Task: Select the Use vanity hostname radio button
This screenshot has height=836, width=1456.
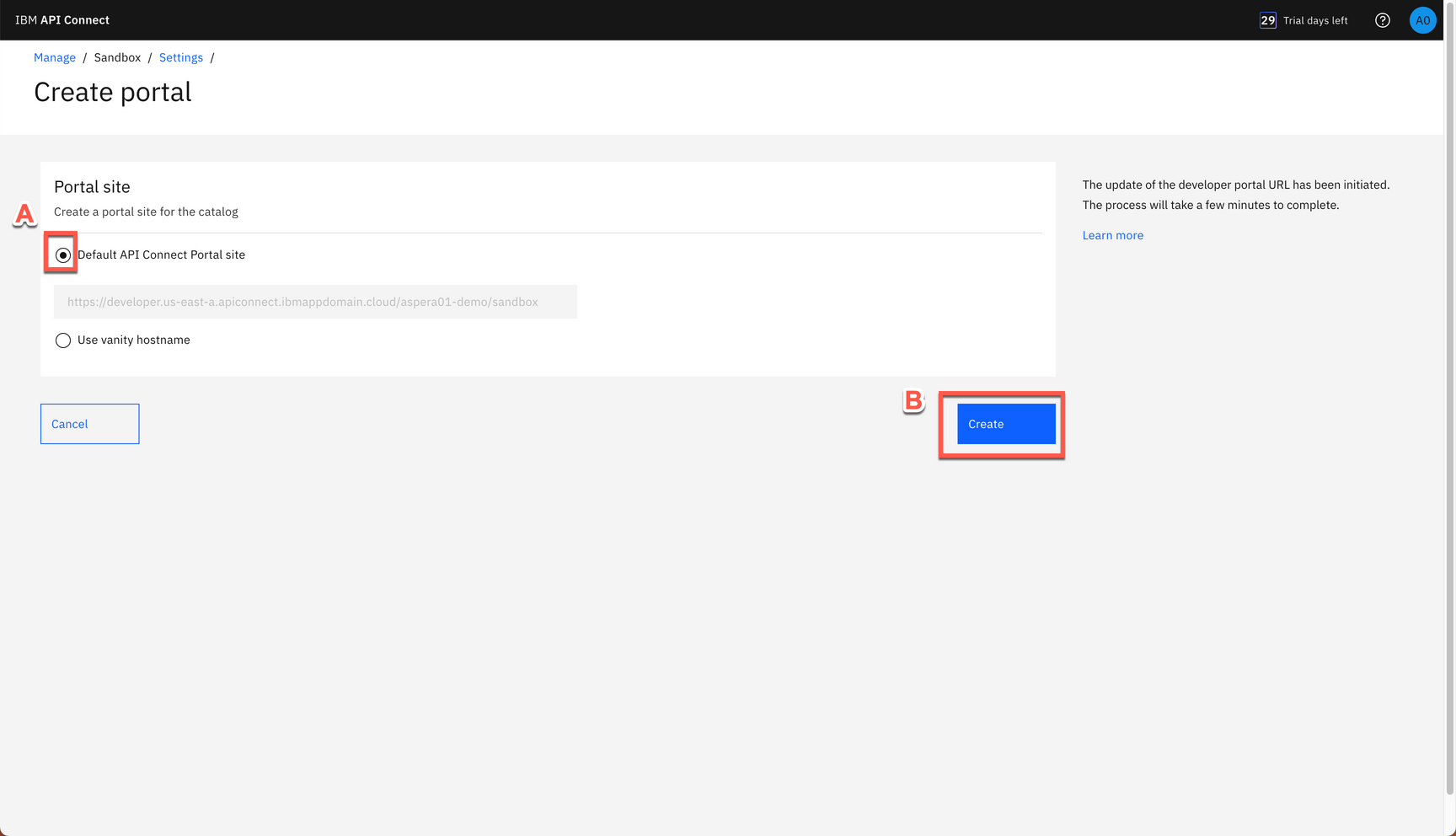Action: (63, 340)
